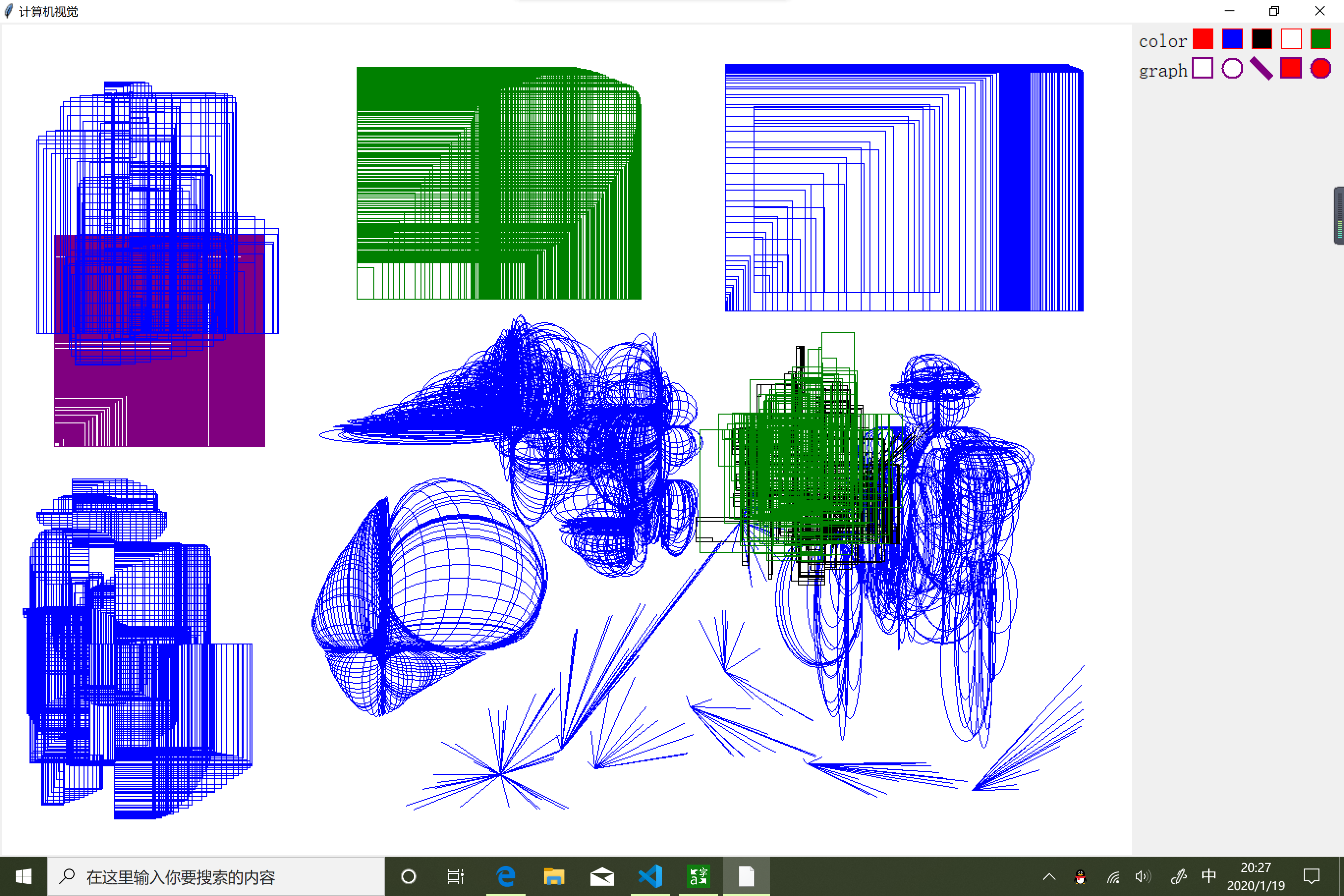Pick the red color swatch

[1203, 39]
